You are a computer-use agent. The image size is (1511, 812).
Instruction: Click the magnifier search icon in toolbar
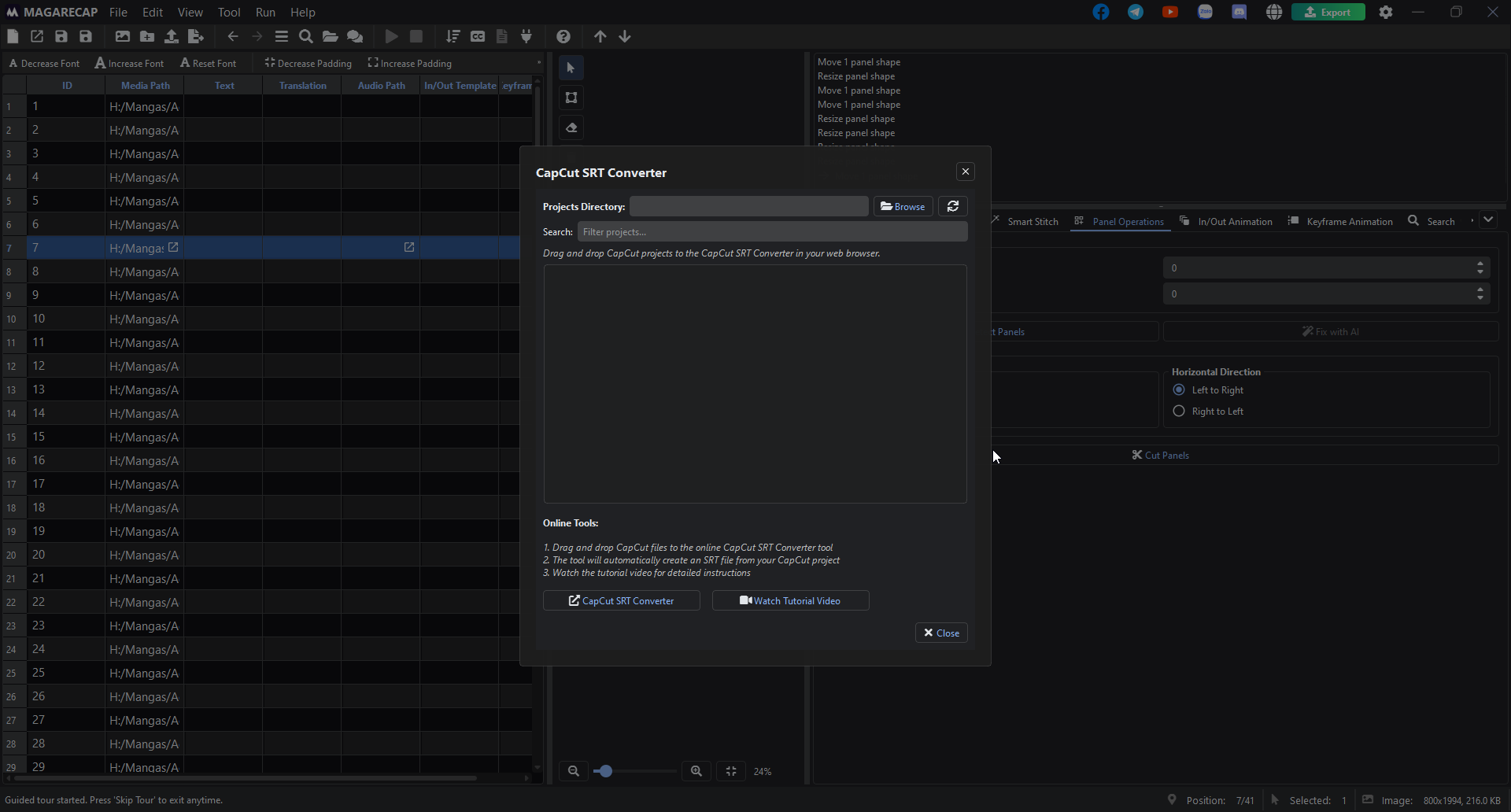click(306, 36)
